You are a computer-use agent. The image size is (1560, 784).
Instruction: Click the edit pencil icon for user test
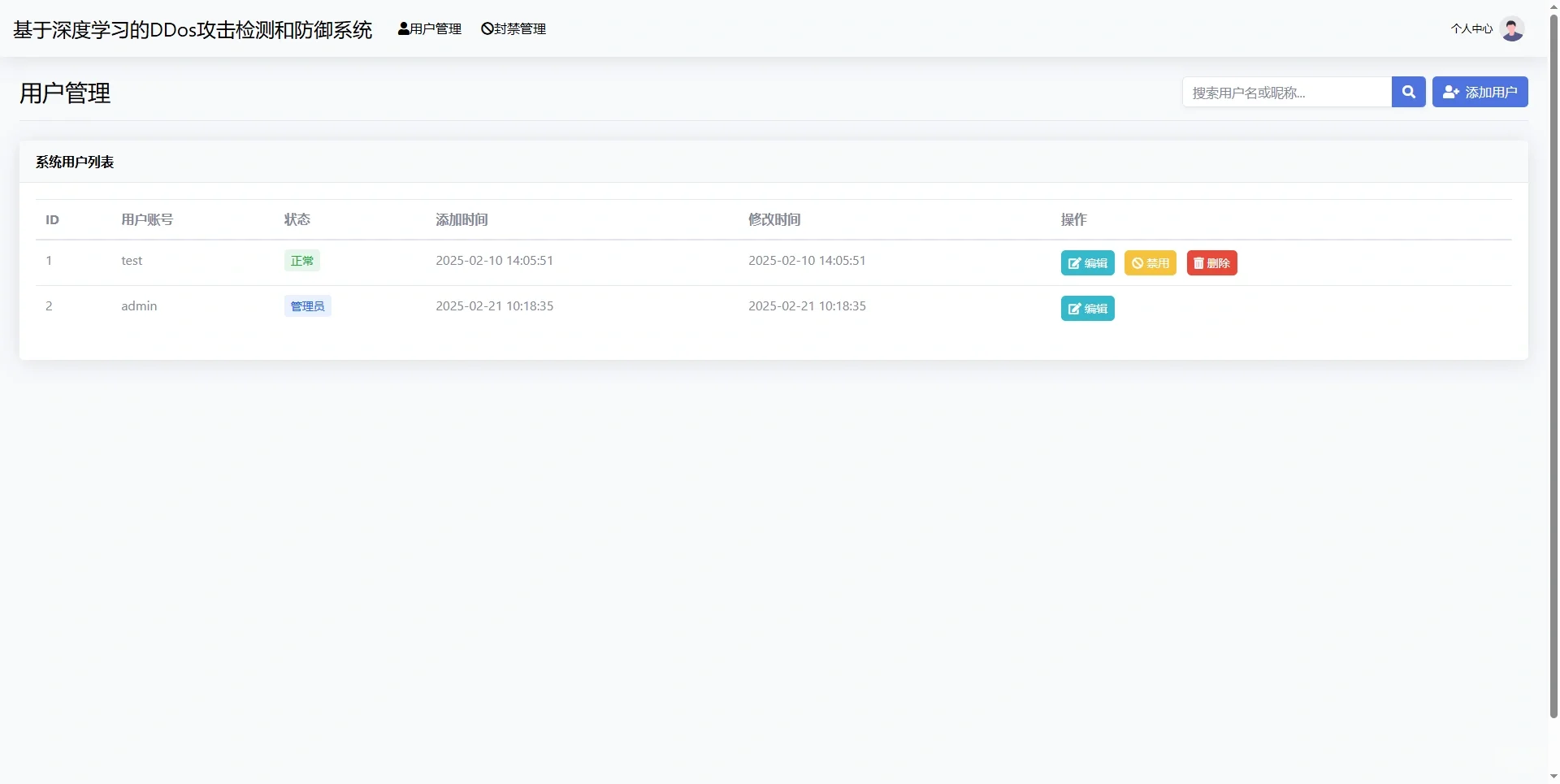pyautogui.click(x=1074, y=262)
